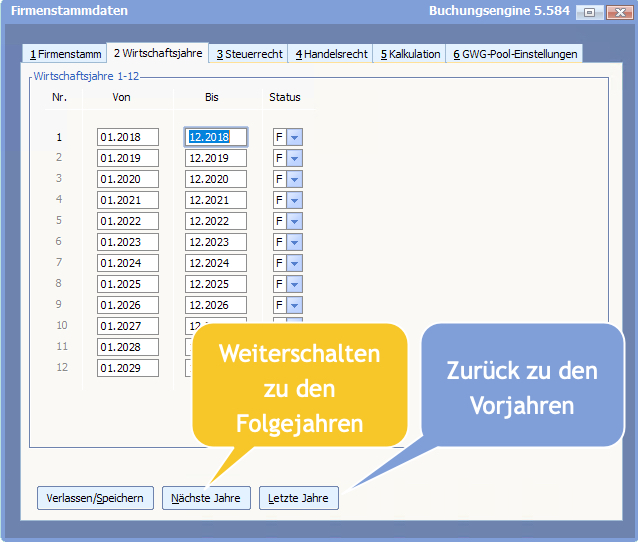Screen dimensions: 638x542
Task: Open the Firmenstamm tab
Action: pyautogui.click(x=65, y=54)
